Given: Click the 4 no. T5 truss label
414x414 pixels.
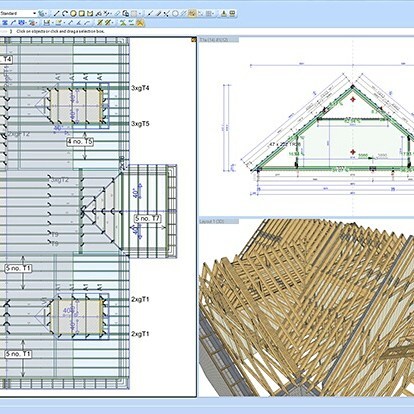Looking at the screenshot, I should (80, 142).
